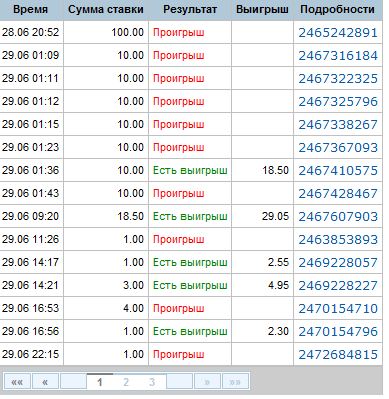Click the Сумма ставки column header
This screenshot has width=389, height=399.
(106, 9)
